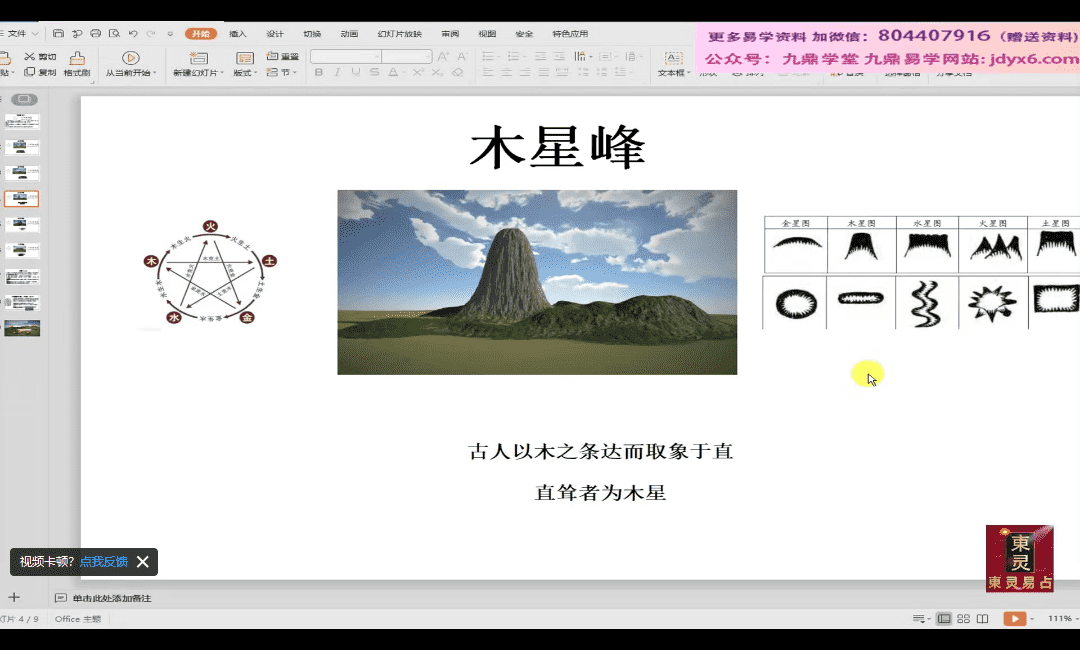Screen dimensions: 1080x650
Task: Click the Reset (重置) slide icon
Action: pyautogui.click(x=272, y=57)
